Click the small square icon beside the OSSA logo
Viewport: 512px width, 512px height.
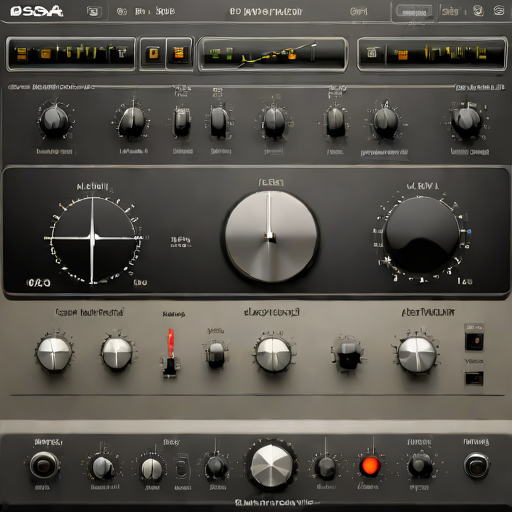pos(94,12)
